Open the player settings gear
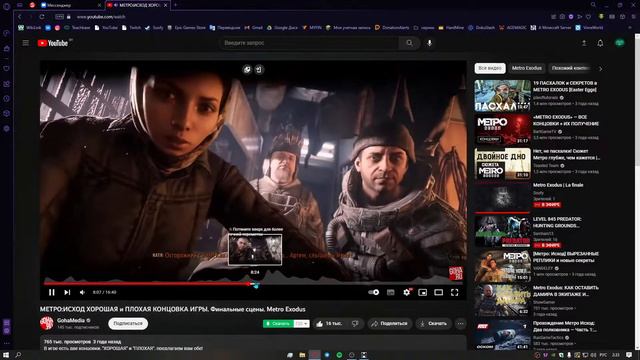 pos(407,292)
